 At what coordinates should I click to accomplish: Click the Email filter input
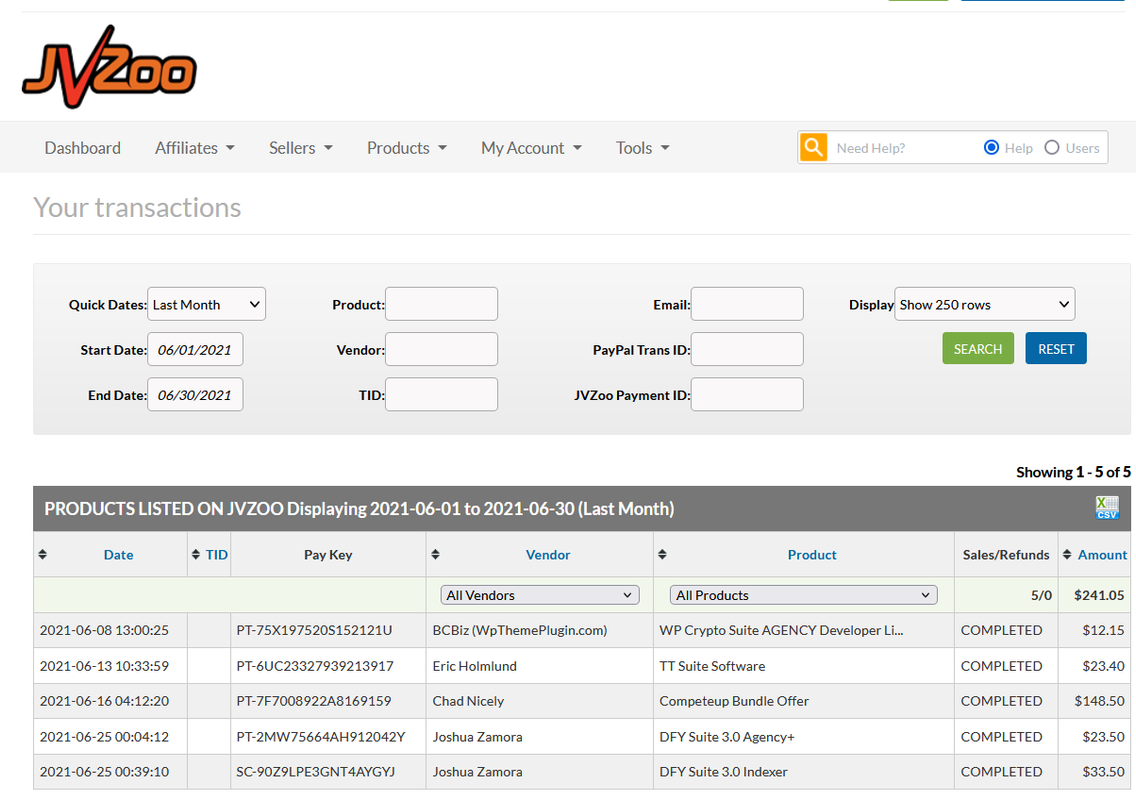coord(747,304)
